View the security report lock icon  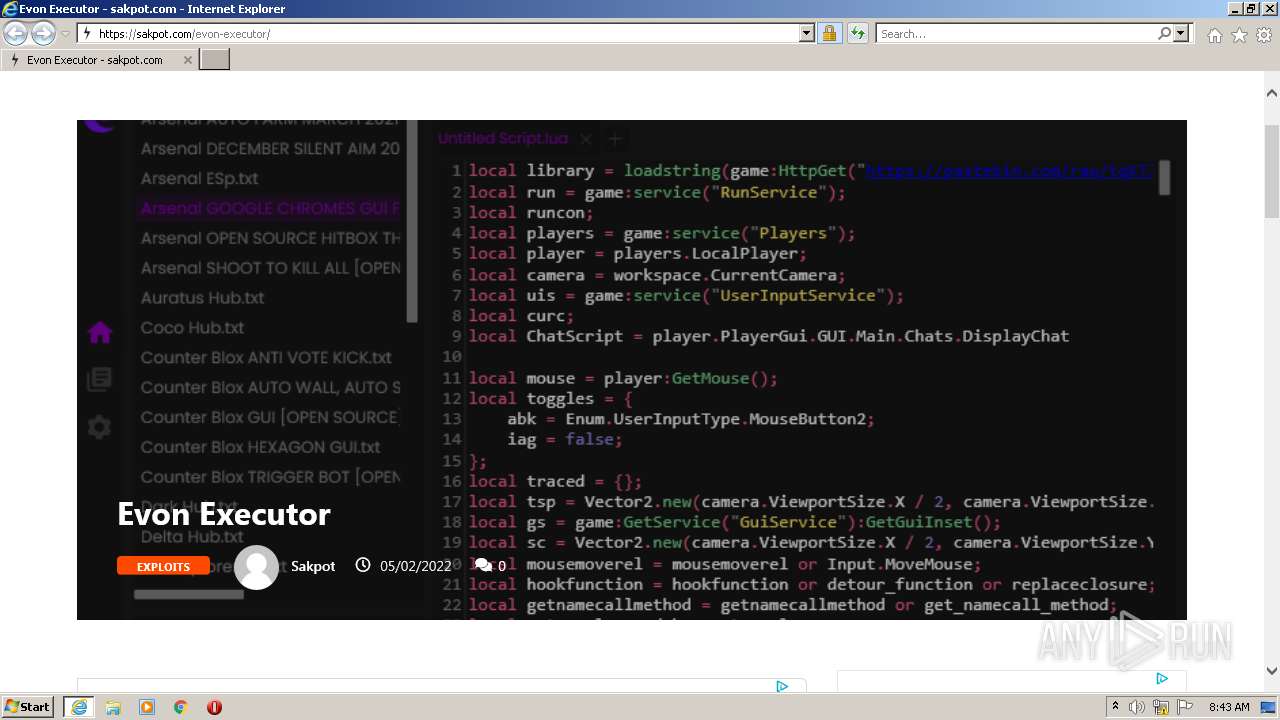(x=829, y=34)
